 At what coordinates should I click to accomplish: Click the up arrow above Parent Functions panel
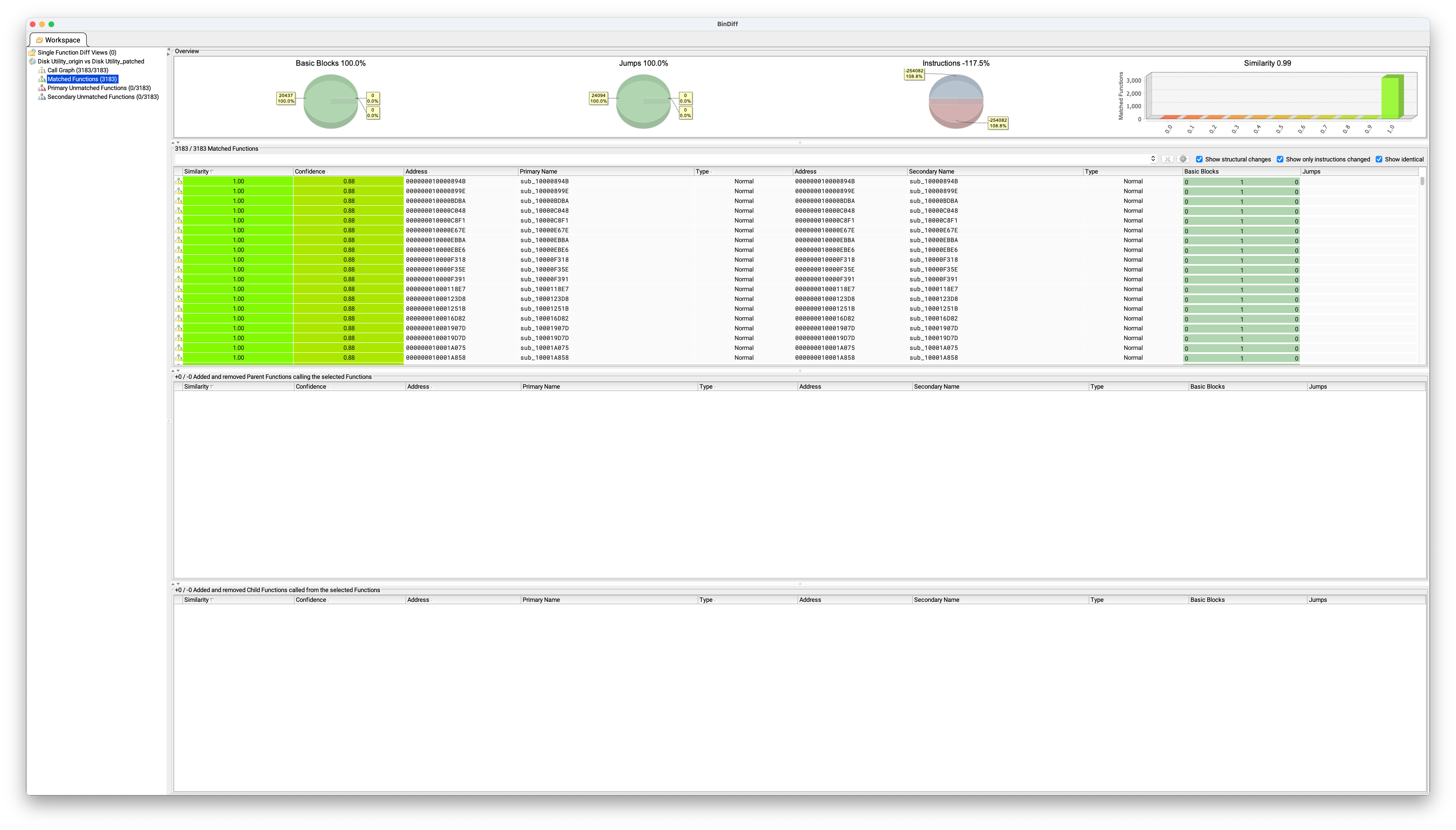point(173,370)
